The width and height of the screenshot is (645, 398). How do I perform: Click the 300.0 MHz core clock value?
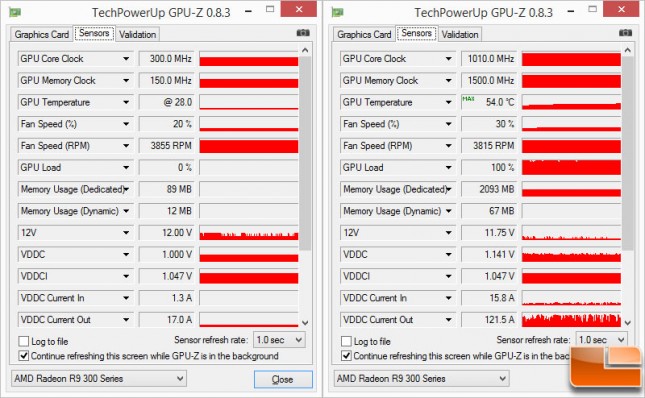coord(167,59)
